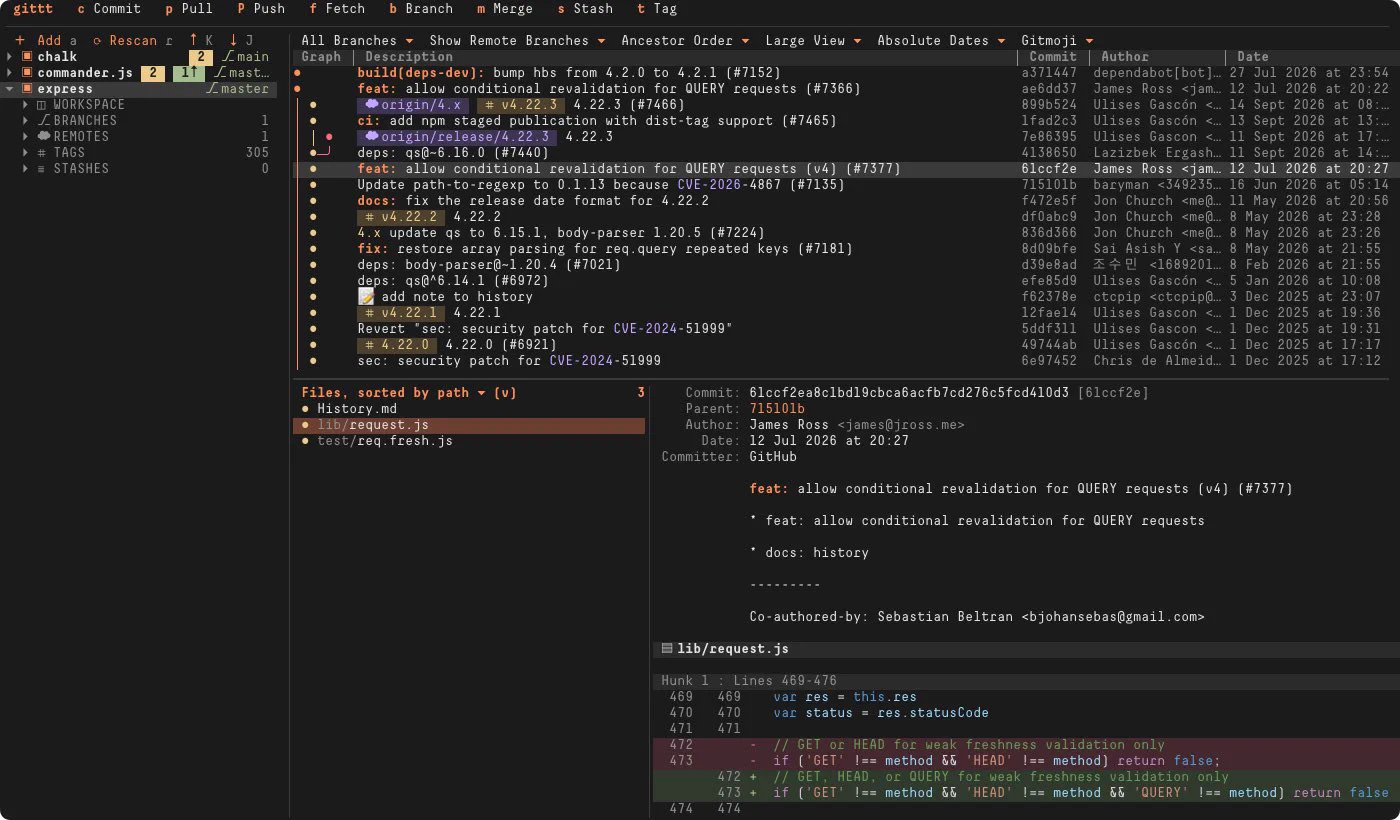Click the REMOTES cloud icon in sidebar
This screenshot has height=820, width=1400.
point(44,137)
